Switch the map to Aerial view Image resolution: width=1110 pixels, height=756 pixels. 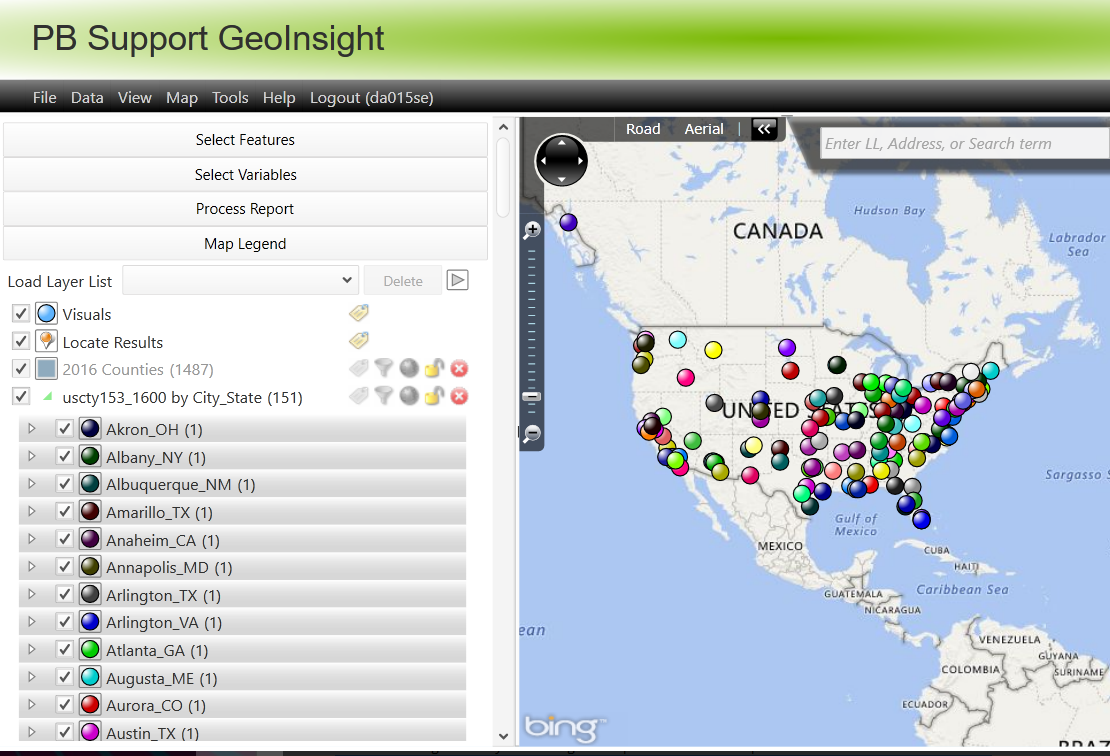coord(704,128)
